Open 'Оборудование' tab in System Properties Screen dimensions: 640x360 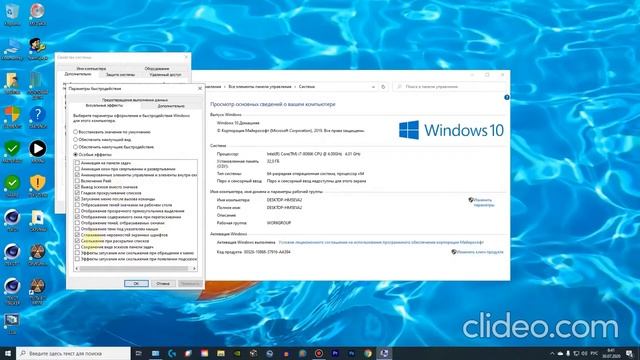click(x=157, y=69)
